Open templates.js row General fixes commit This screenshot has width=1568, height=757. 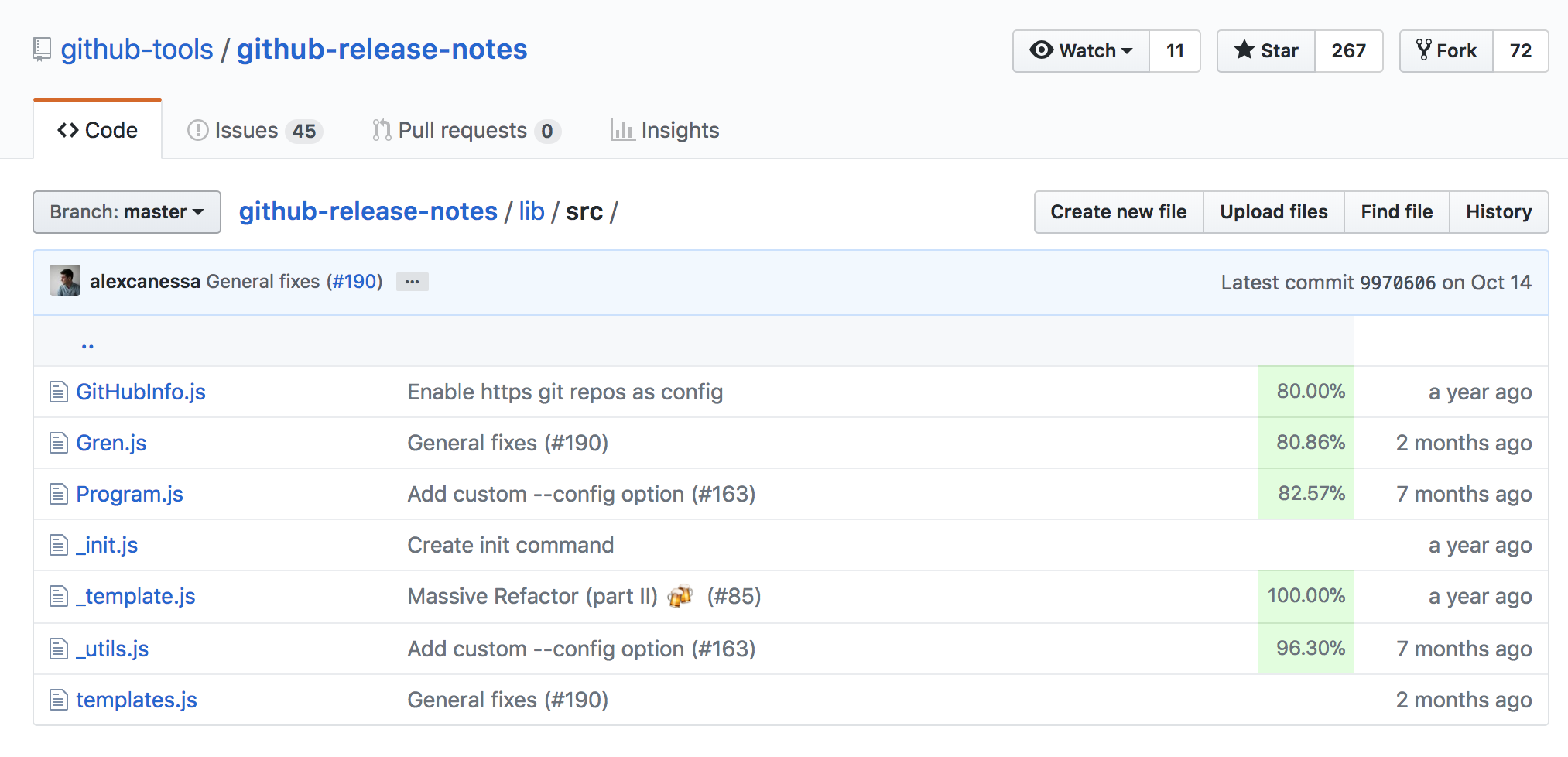coord(508,700)
